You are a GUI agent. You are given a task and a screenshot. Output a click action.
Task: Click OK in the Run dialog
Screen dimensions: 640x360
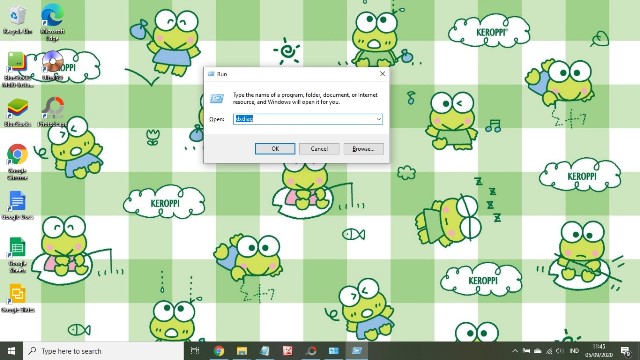tap(275, 149)
